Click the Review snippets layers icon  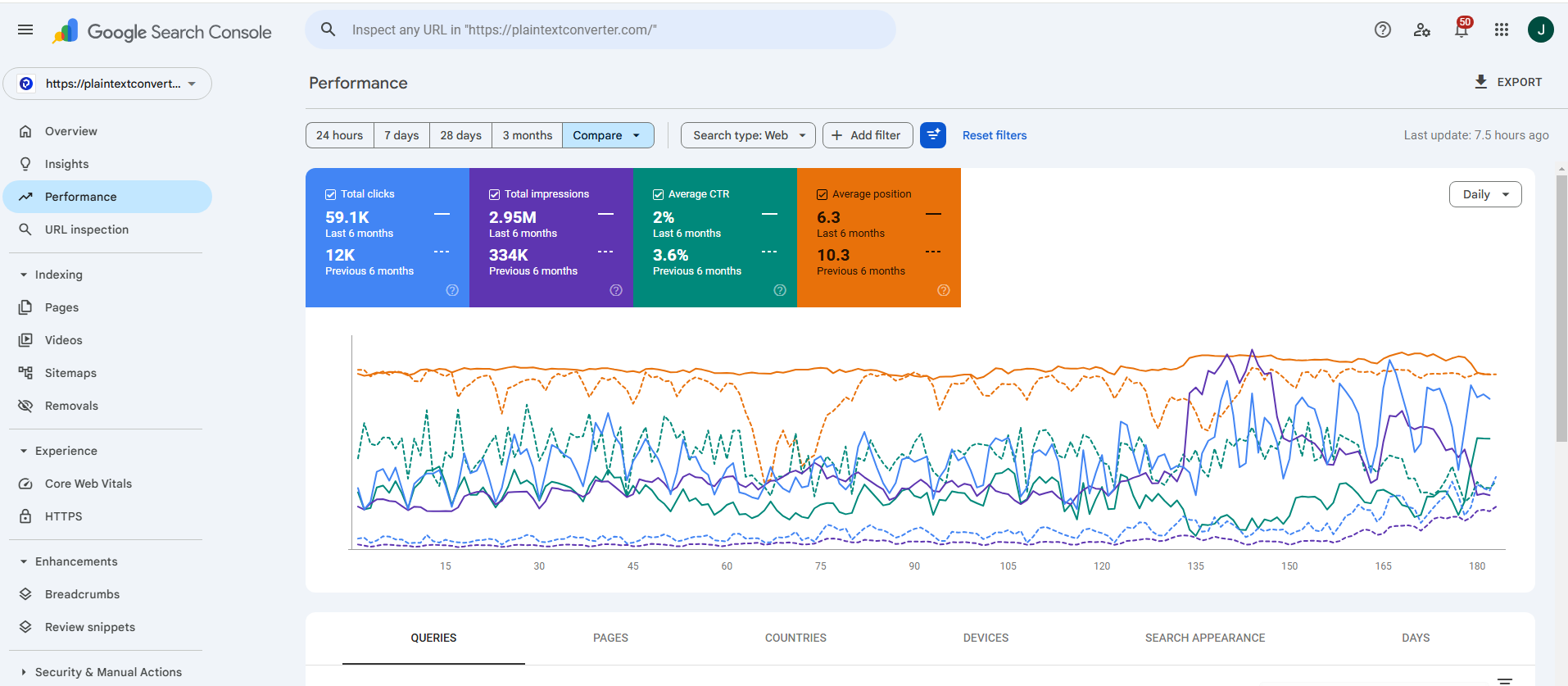coord(25,627)
